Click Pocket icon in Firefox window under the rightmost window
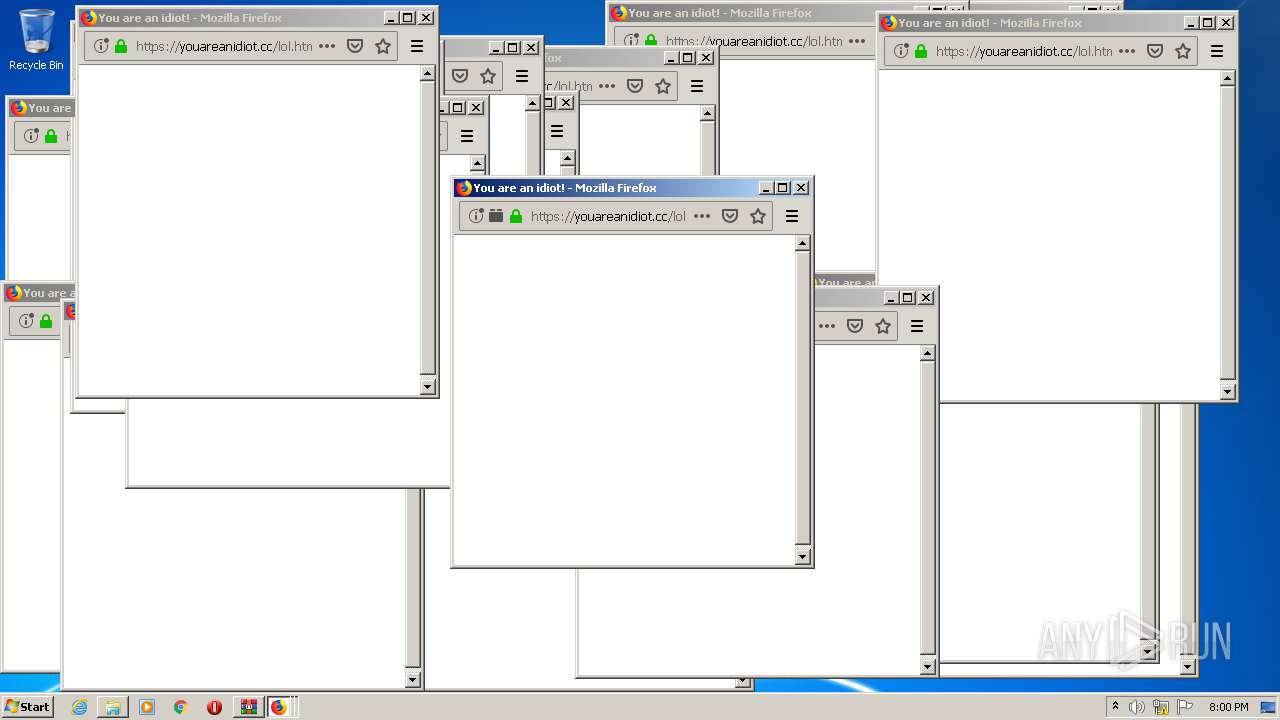1280x720 pixels. coord(855,326)
